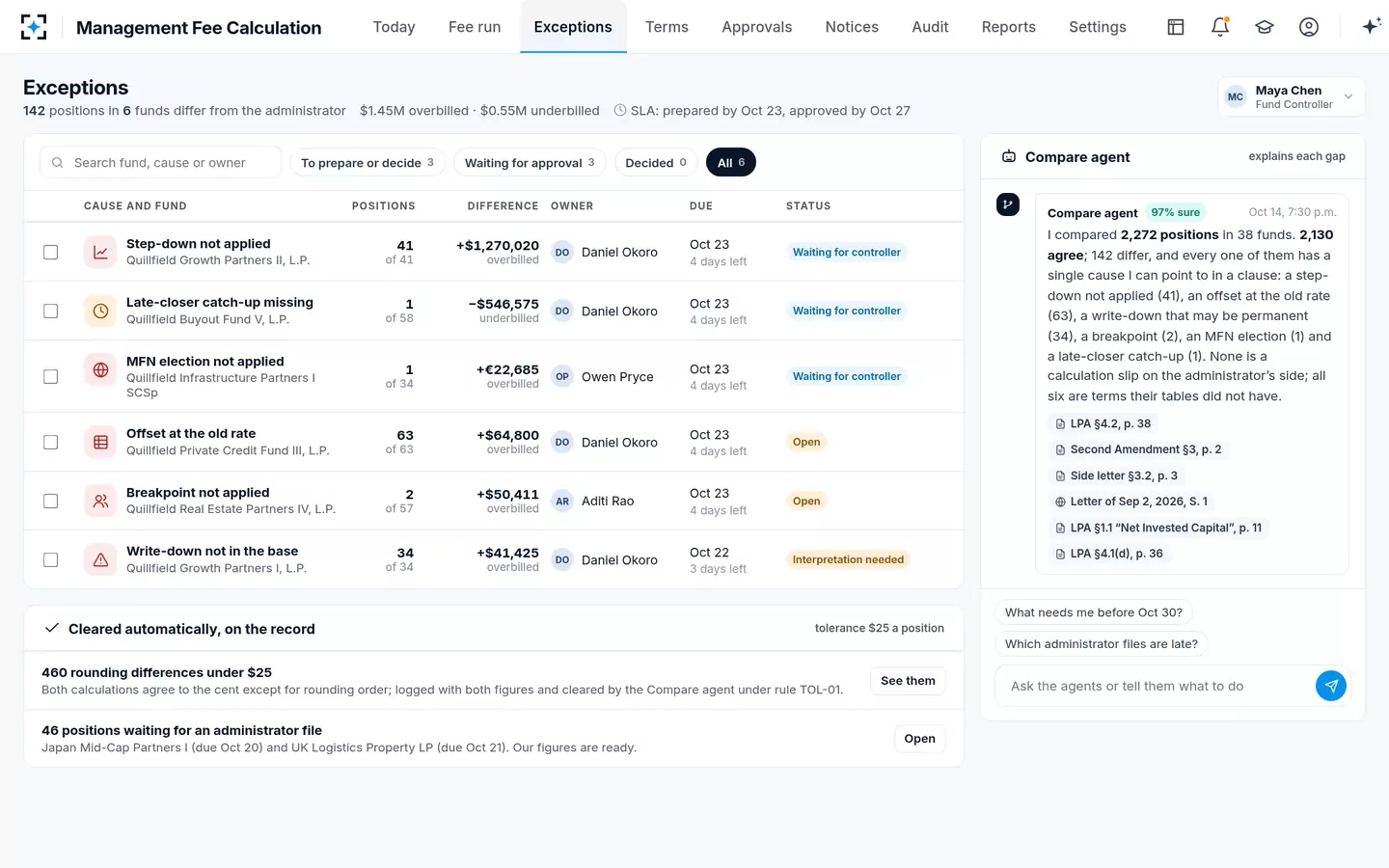This screenshot has width=1389, height=868.
Task: Select the Breakpoint not applied row checkbox
Action: [x=51, y=501]
